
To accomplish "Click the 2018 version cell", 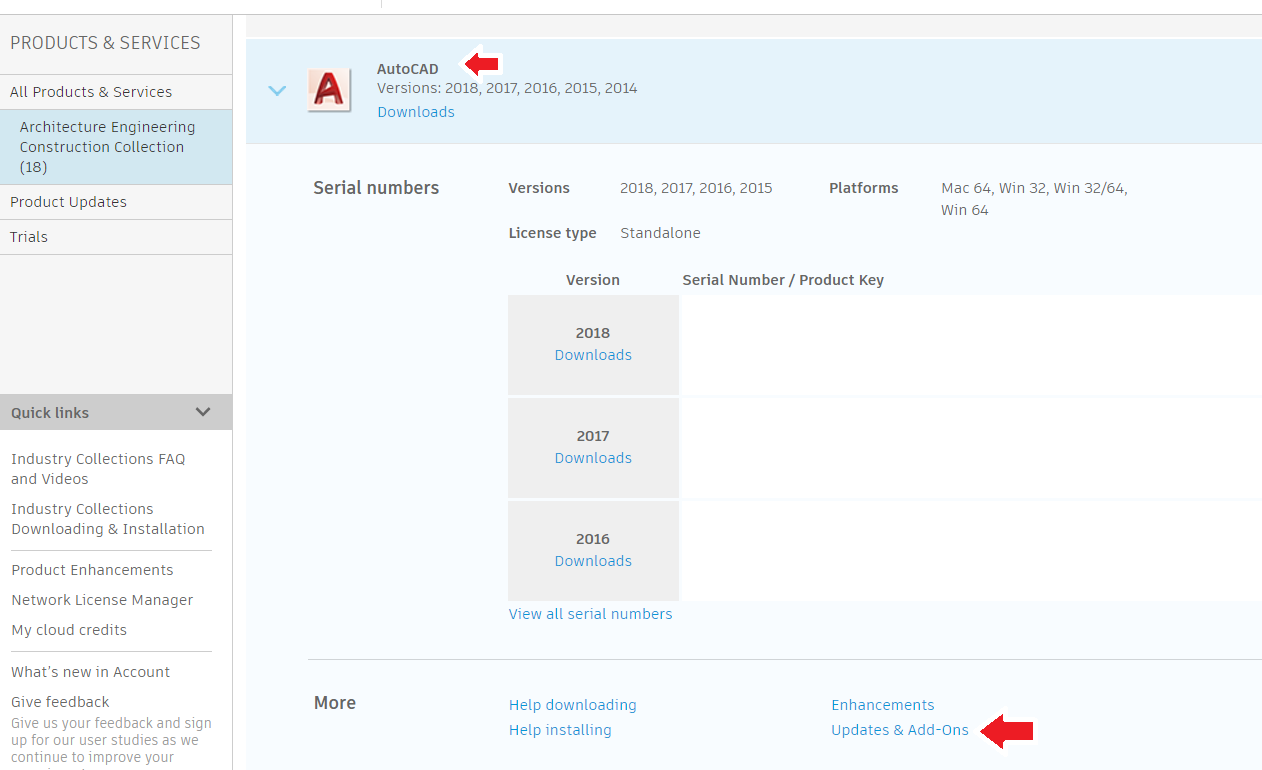I will (593, 344).
